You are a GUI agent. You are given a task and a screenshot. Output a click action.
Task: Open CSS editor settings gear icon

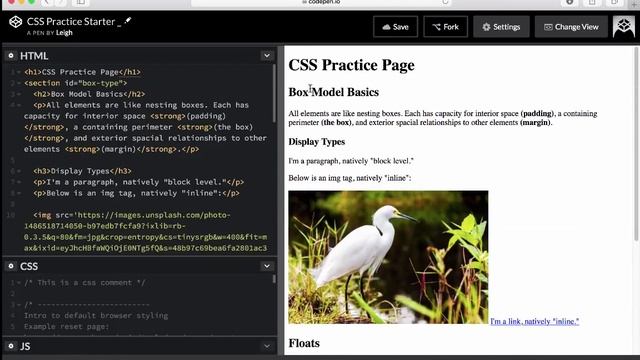point(11,266)
